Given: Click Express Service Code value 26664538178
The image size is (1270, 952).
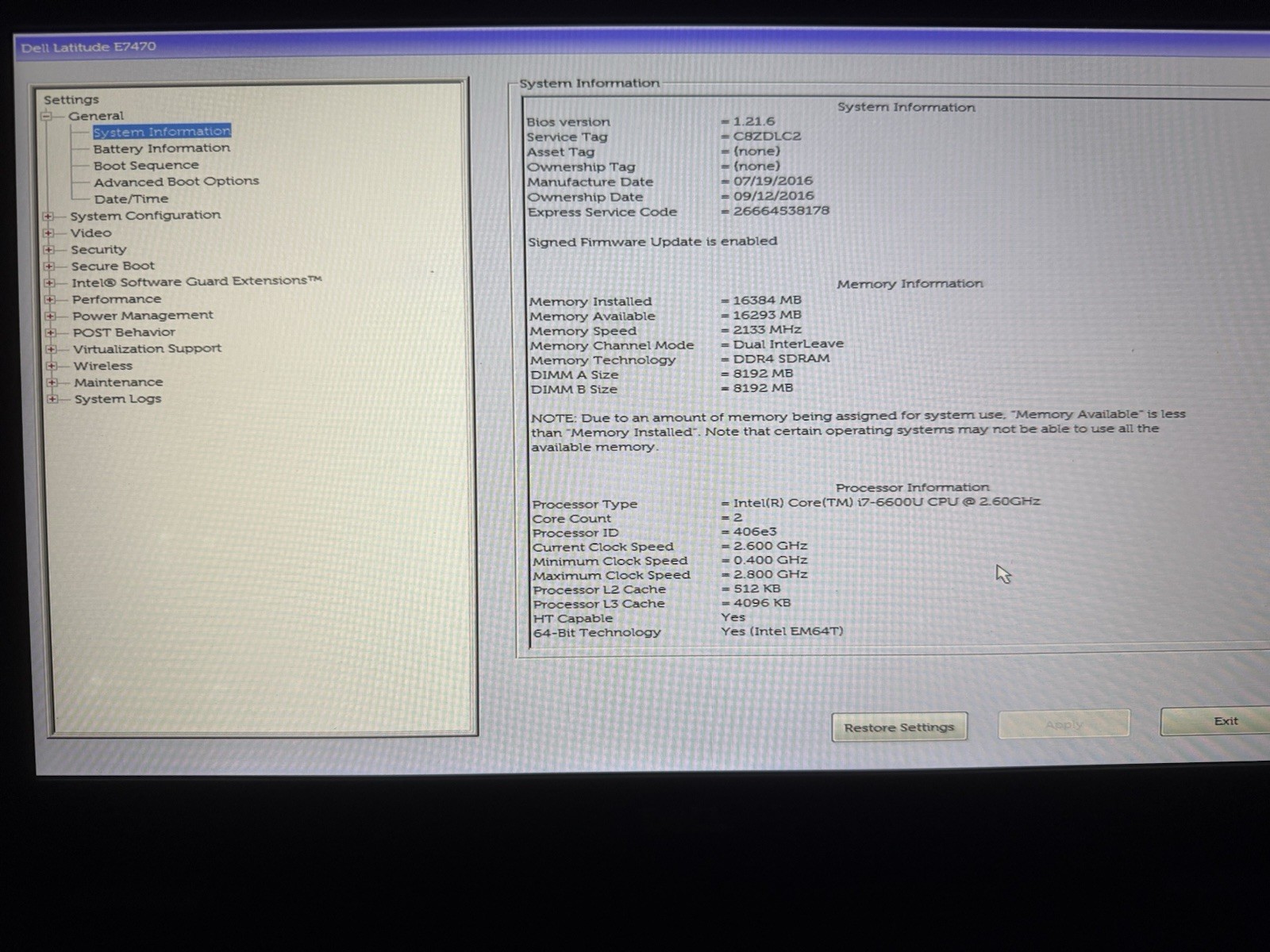Looking at the screenshot, I should [x=781, y=211].
